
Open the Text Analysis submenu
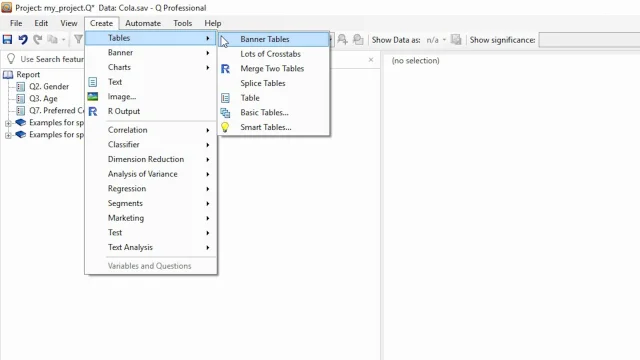pyautogui.click(x=151, y=247)
